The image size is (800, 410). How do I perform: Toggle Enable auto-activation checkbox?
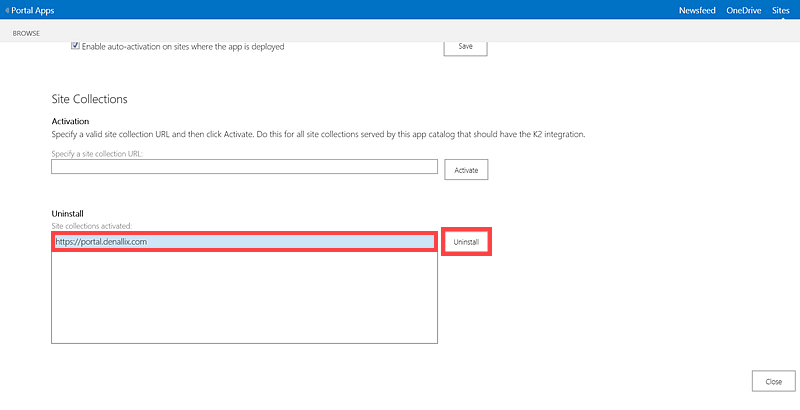[76, 46]
